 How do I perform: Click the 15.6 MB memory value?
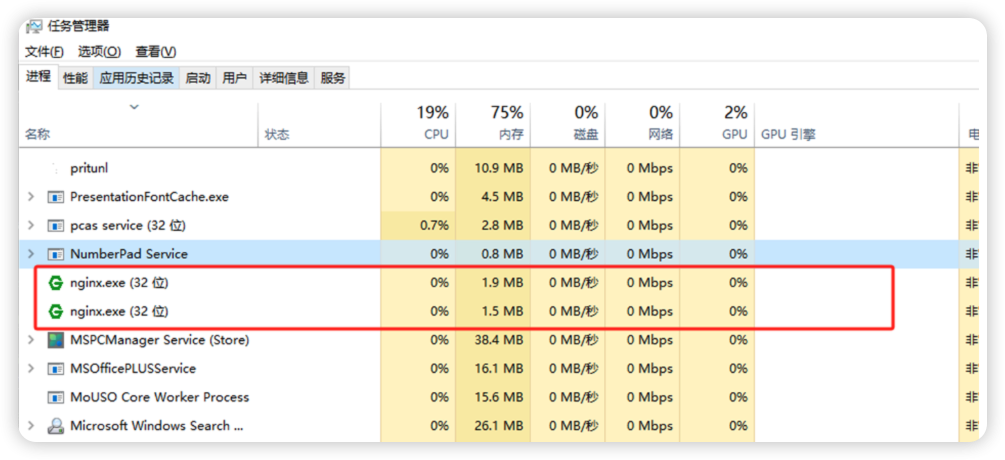[x=499, y=397]
